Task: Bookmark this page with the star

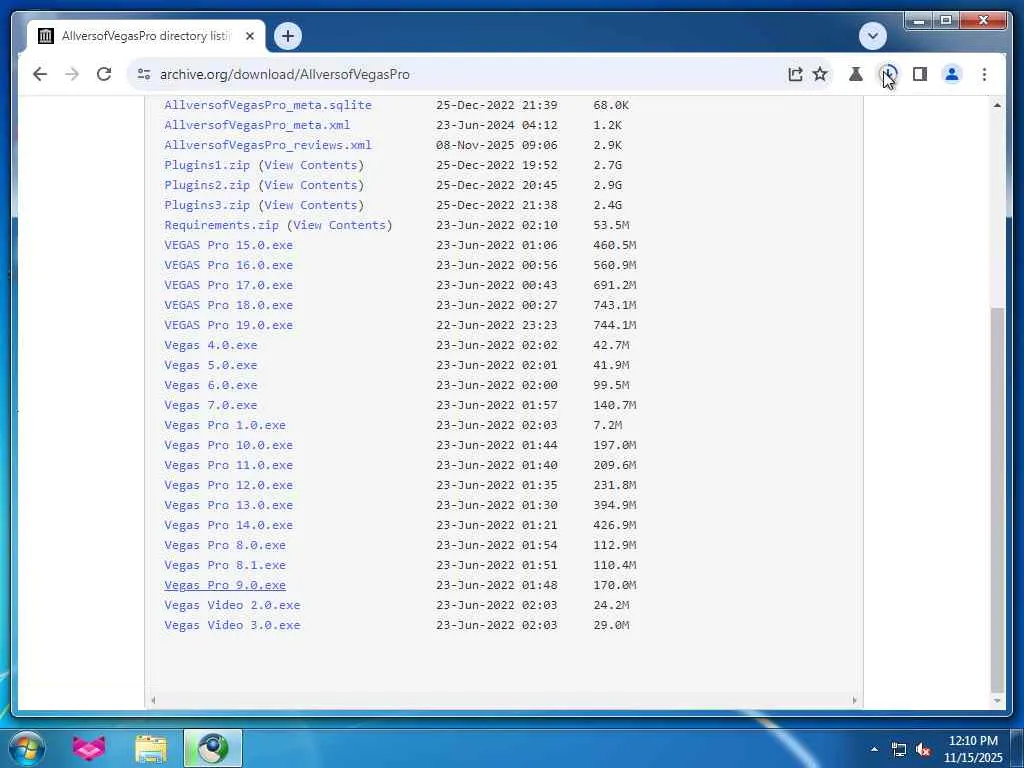Action: tap(820, 74)
